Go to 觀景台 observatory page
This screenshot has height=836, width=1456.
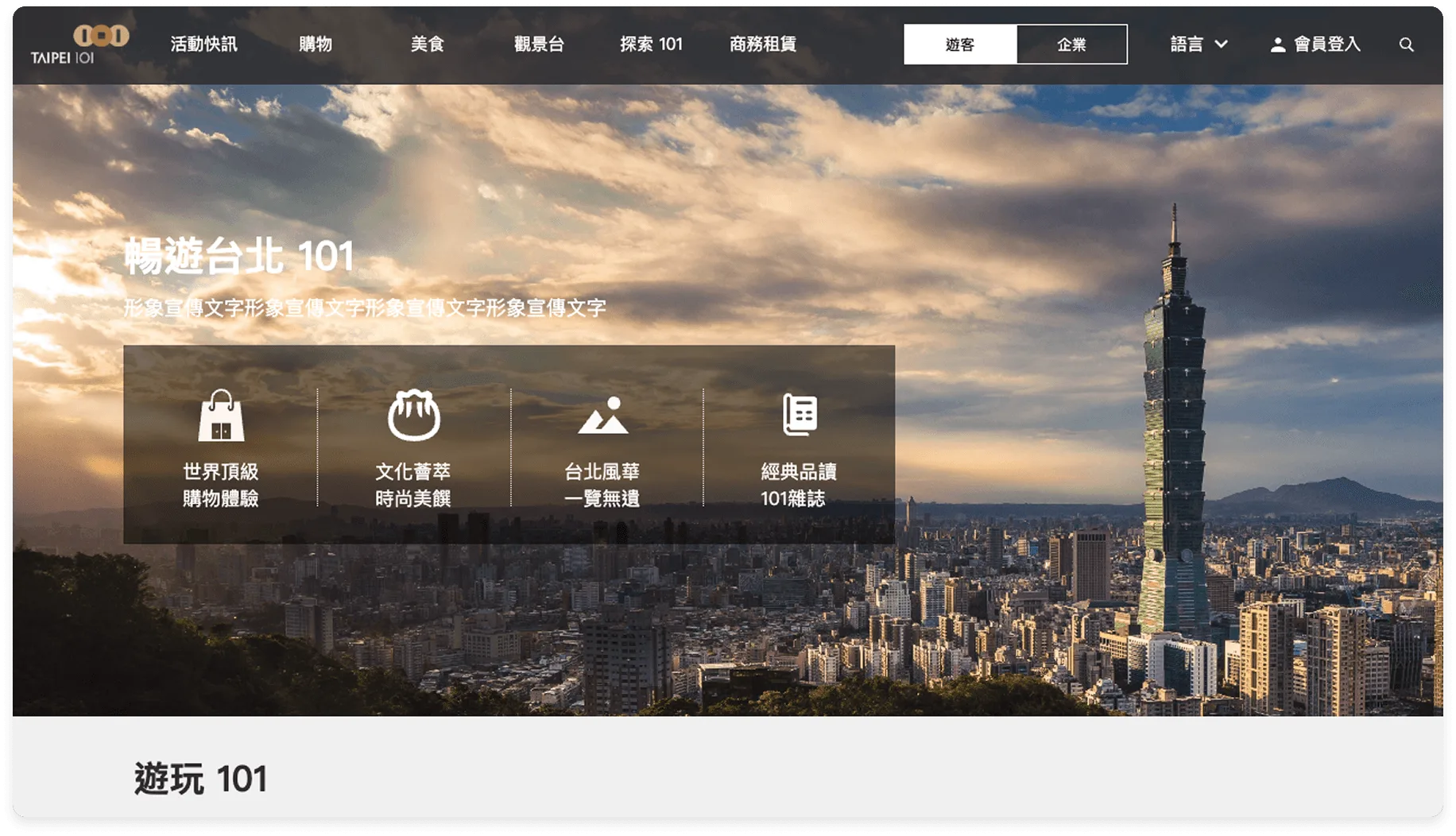pos(539,45)
